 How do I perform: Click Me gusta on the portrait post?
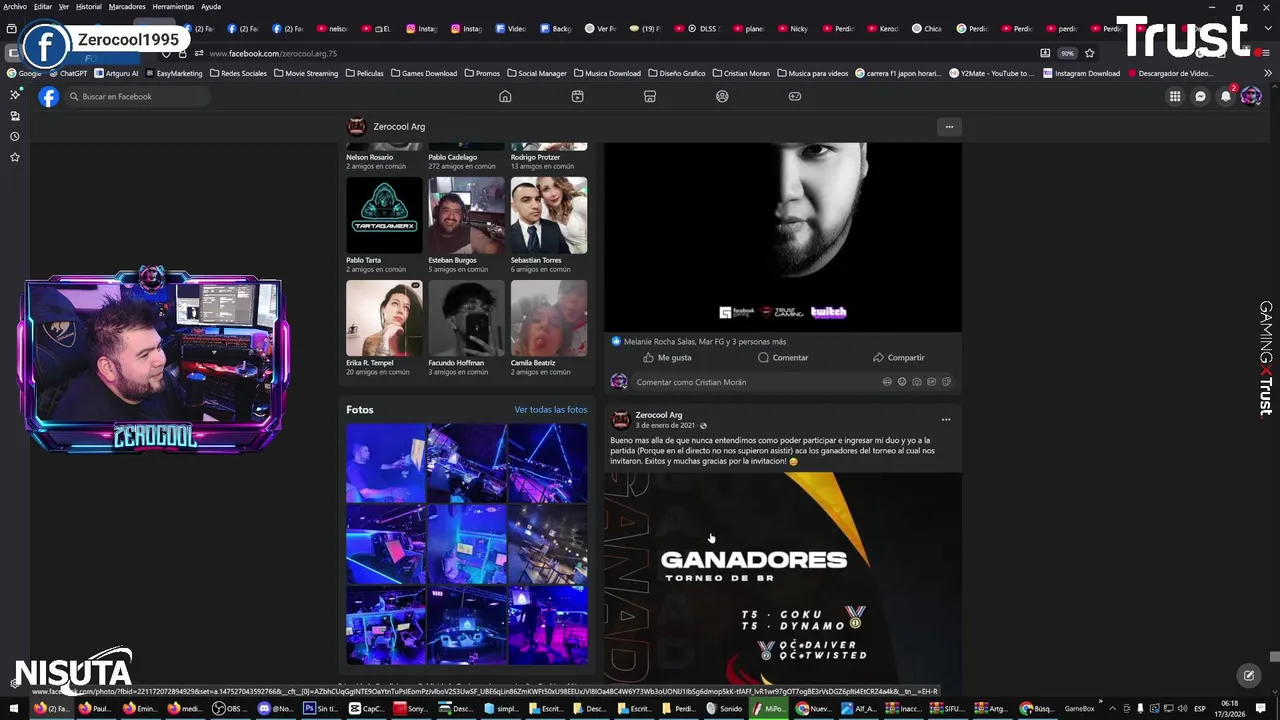pos(668,357)
